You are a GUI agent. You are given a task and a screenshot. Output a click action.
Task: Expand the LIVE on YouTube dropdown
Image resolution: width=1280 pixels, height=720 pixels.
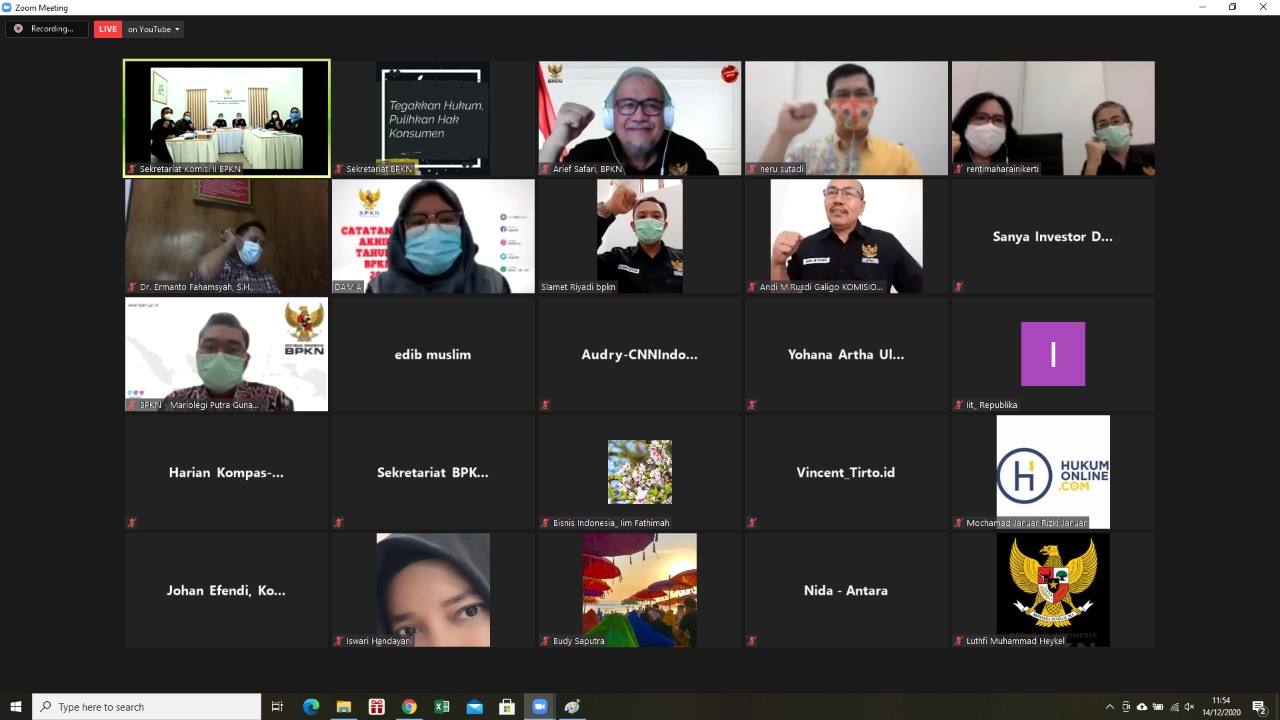pyautogui.click(x=153, y=29)
